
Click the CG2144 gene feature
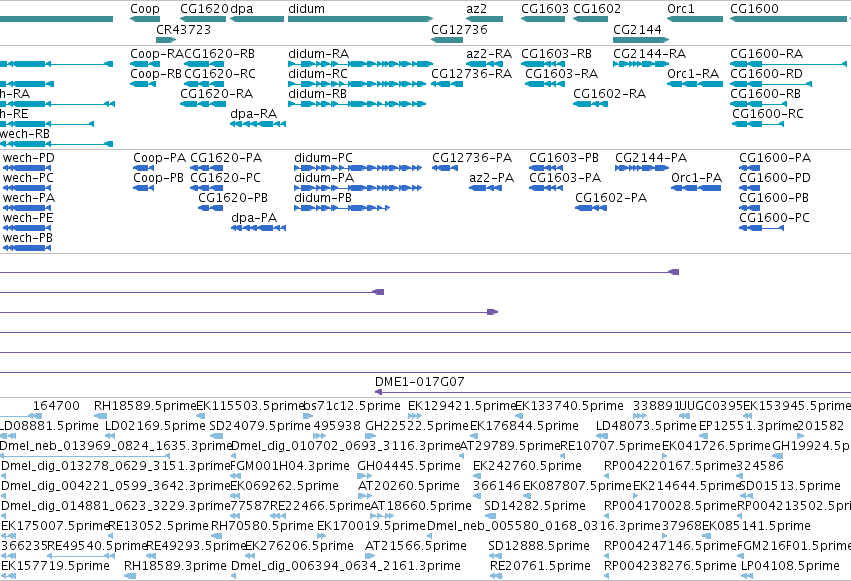[641, 40]
